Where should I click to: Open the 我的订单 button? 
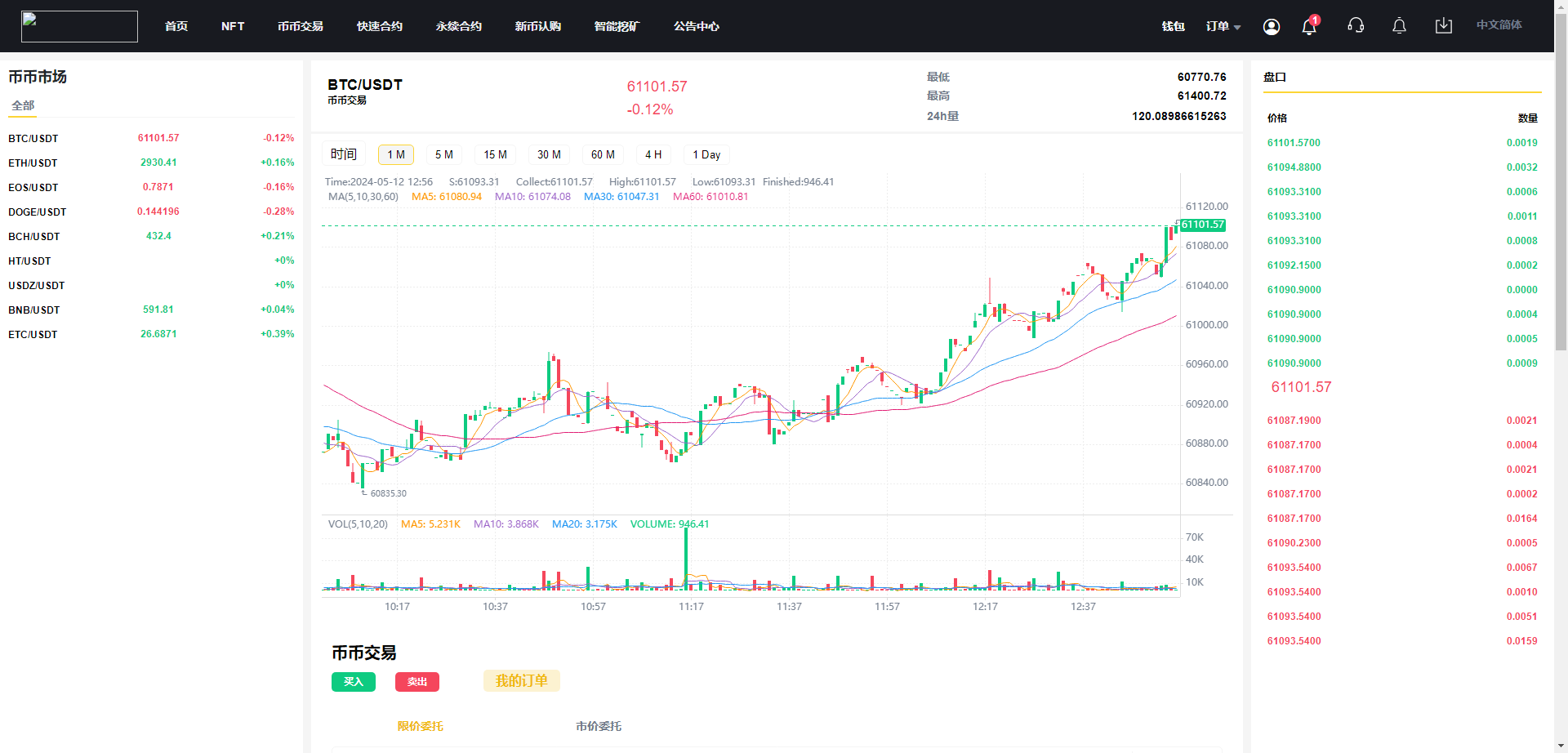(x=521, y=681)
